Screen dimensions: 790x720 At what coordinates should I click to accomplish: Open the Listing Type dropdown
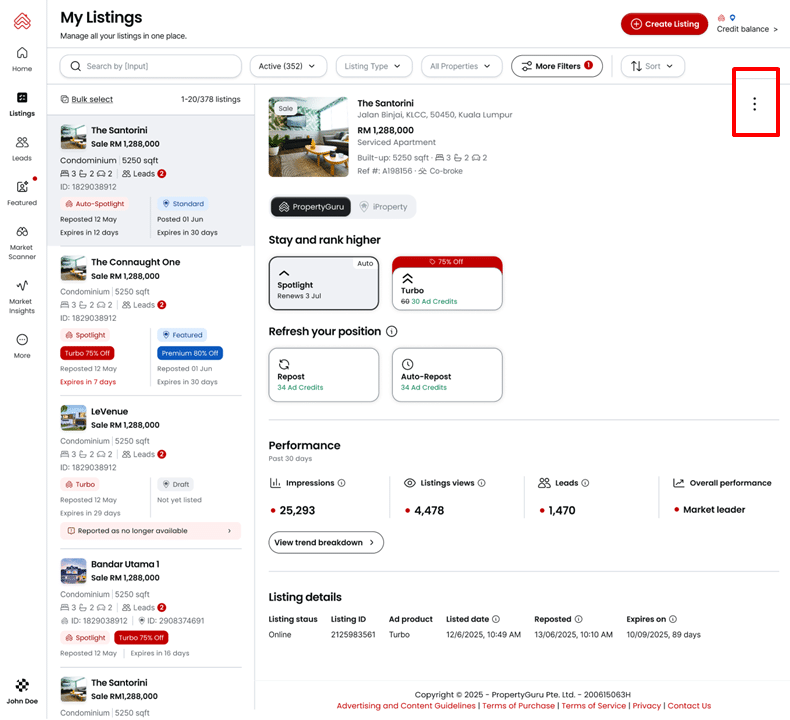[373, 66]
